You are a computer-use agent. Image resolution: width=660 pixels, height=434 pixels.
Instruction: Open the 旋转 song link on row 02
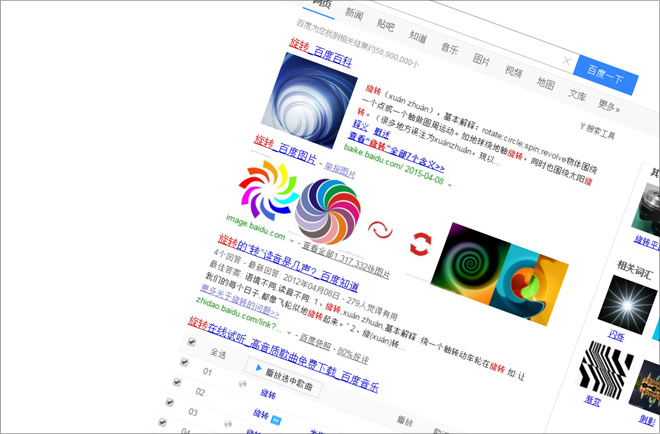point(268,394)
